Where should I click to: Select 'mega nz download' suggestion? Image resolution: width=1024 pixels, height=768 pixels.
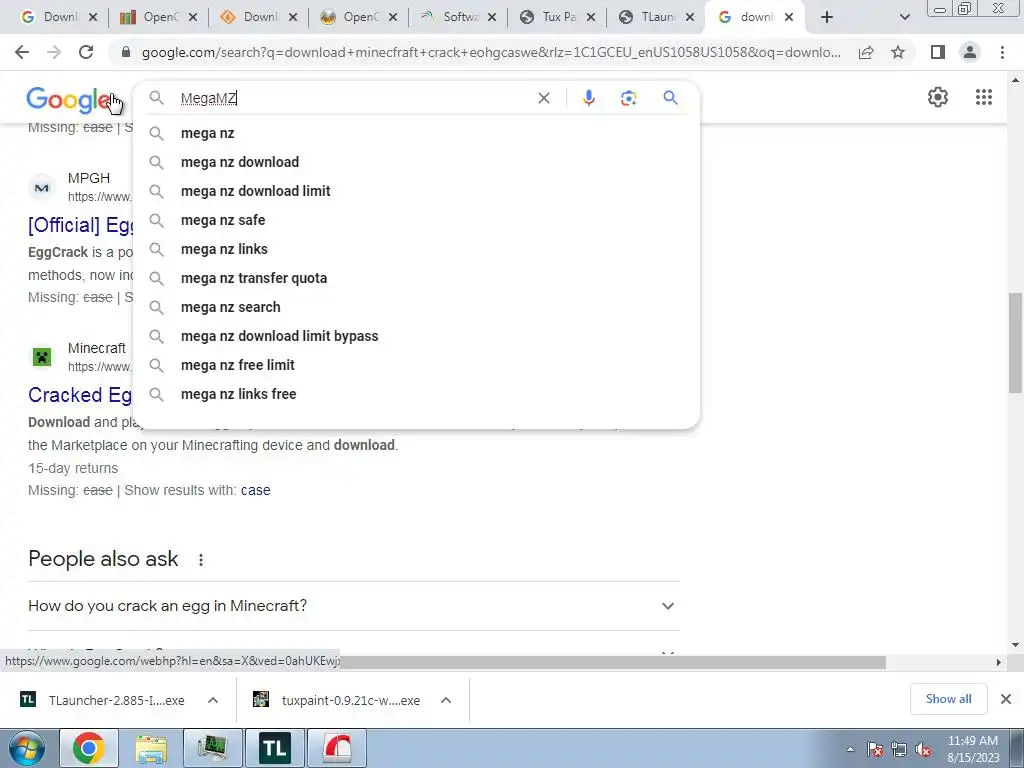pyautogui.click(x=417, y=162)
